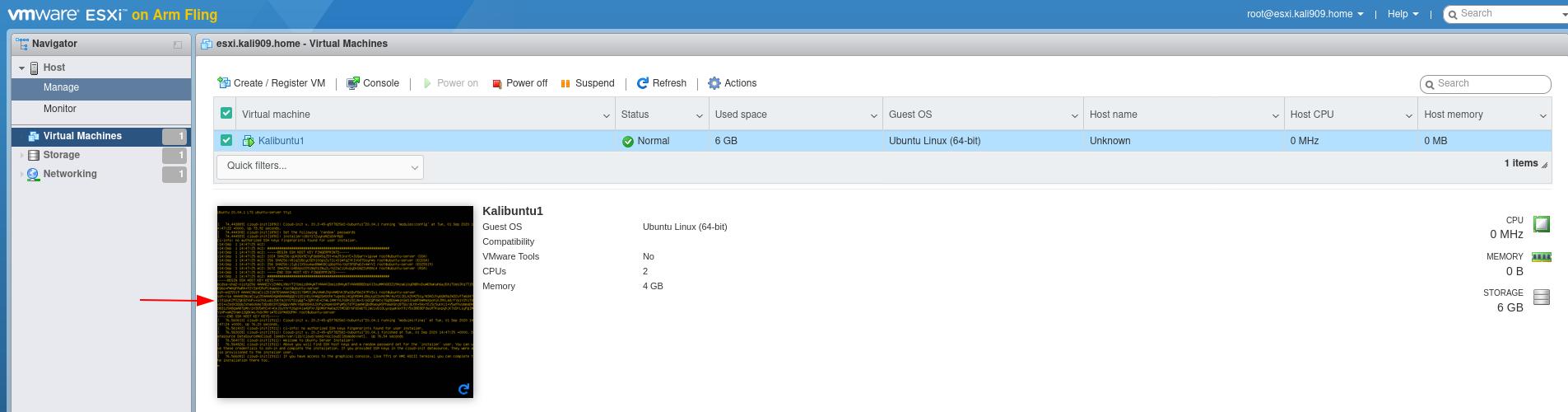Click the Virtual Machines count badge
This screenshot has width=1568, height=412.
tap(174, 137)
